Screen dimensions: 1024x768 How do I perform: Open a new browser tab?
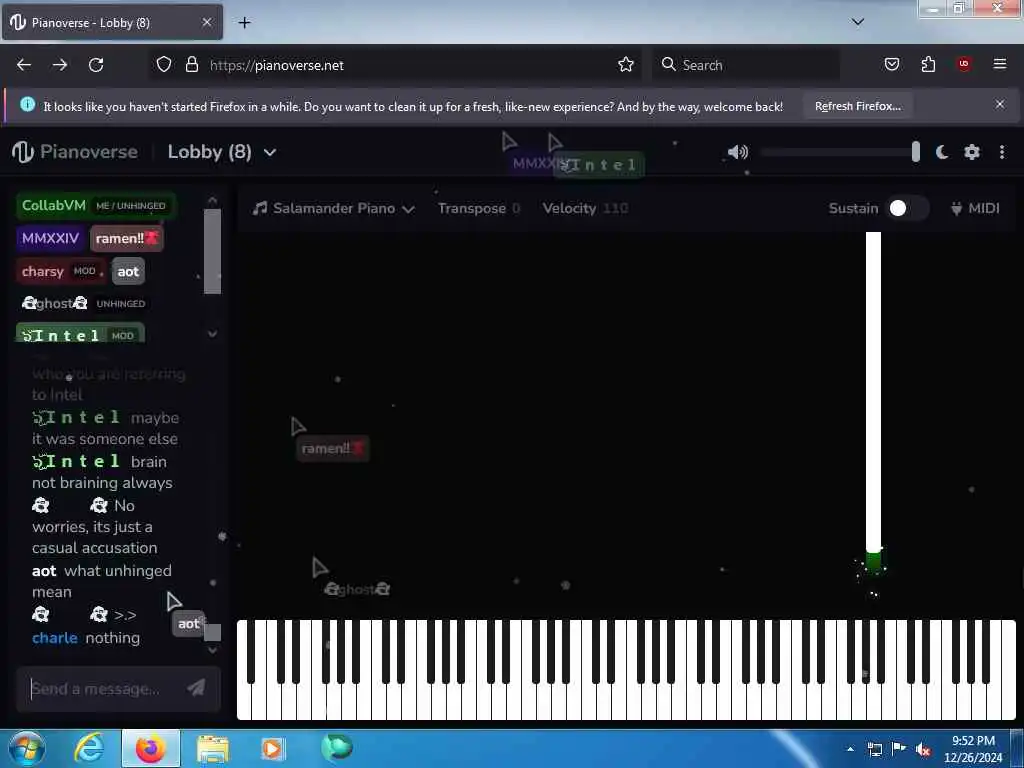coord(244,23)
